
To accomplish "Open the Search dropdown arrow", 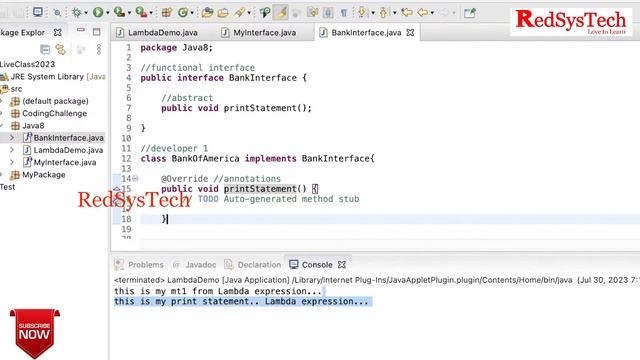I will (x=249, y=13).
